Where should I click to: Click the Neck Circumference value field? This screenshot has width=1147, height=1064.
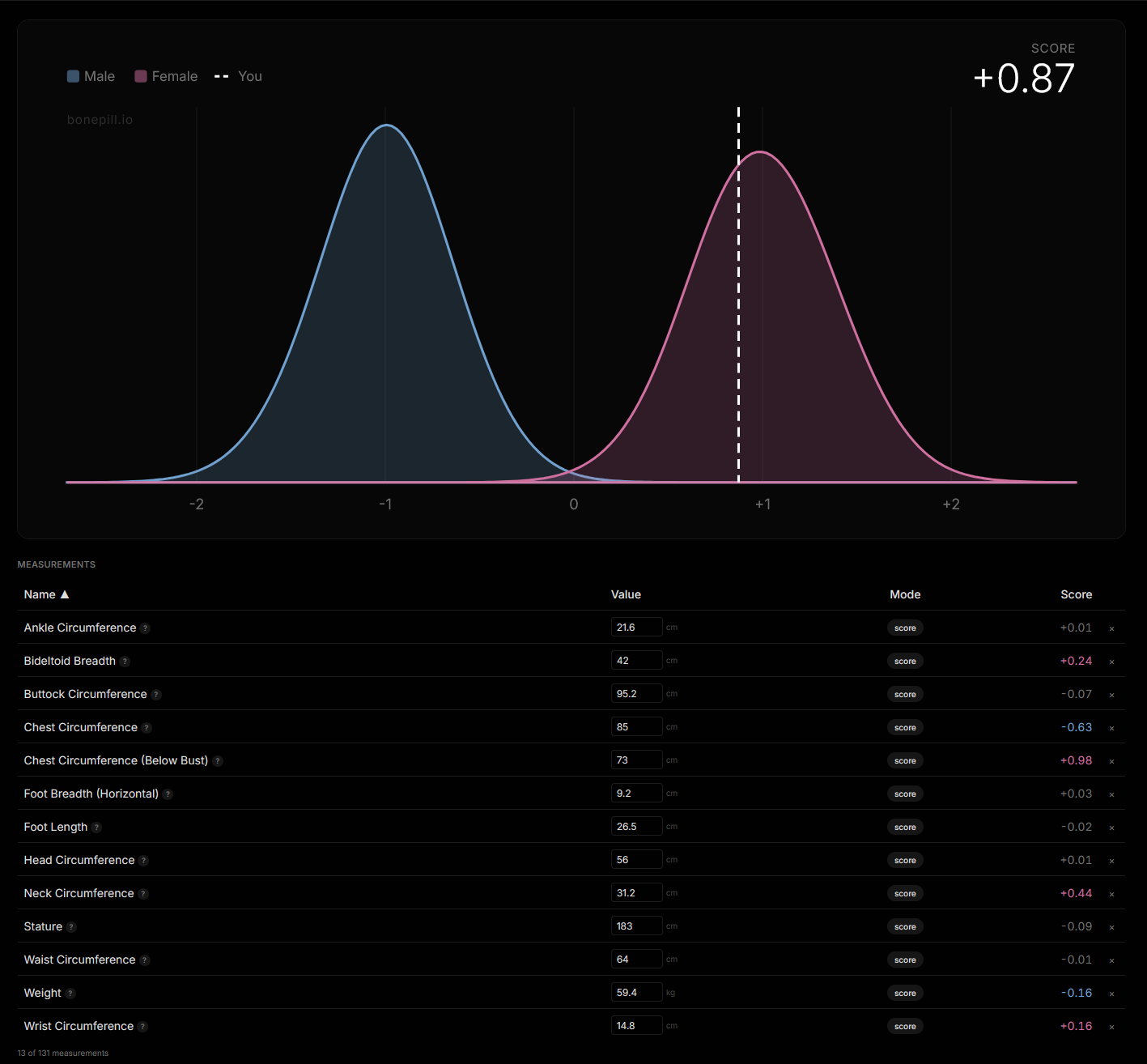(636, 893)
